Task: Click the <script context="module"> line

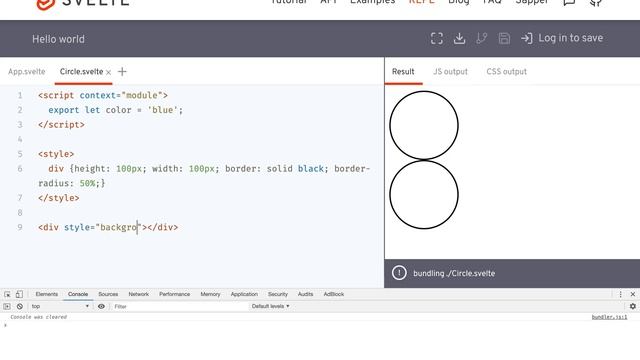Action: (103, 96)
